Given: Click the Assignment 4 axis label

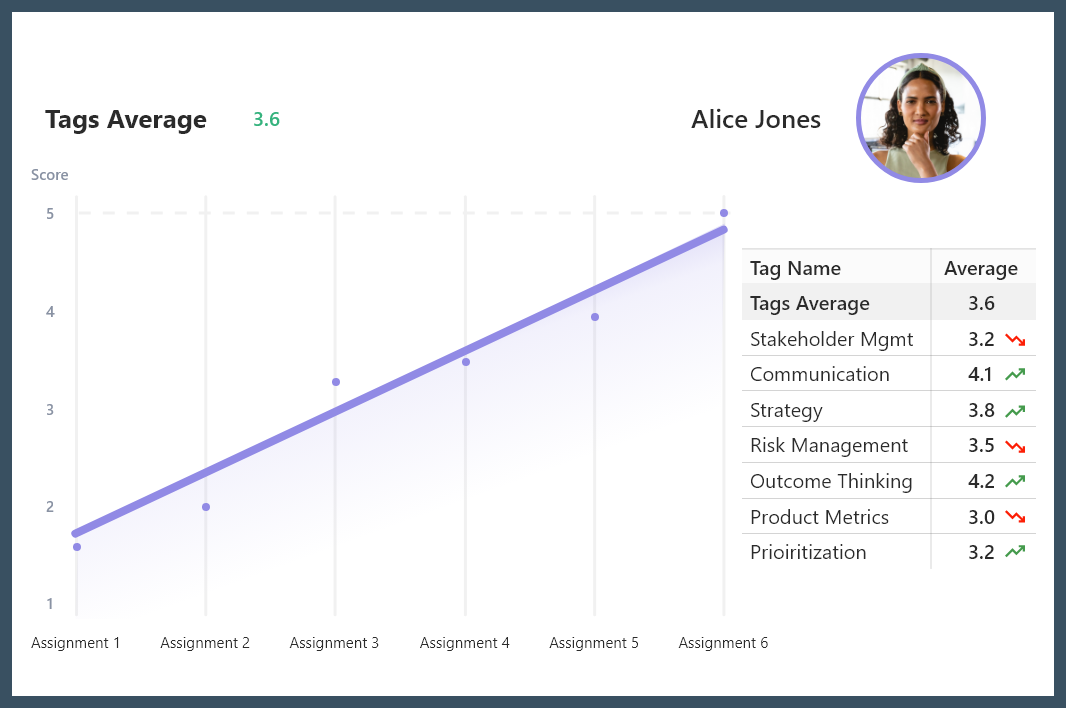Looking at the screenshot, I should 464,643.
